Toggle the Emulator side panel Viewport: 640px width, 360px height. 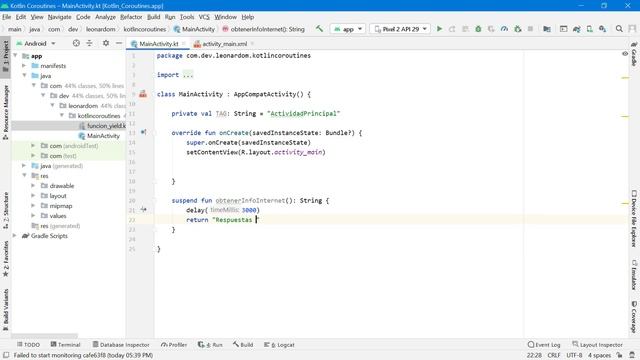[634, 275]
